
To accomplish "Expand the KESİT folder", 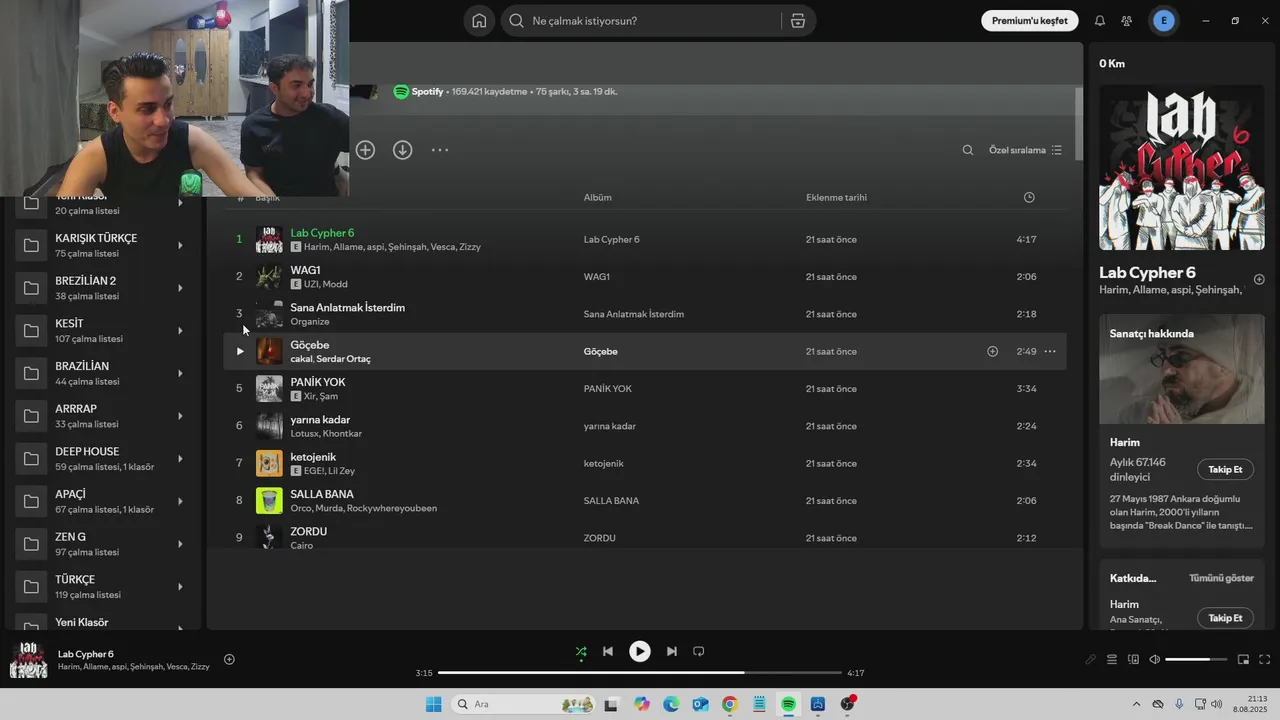I will click(x=180, y=331).
